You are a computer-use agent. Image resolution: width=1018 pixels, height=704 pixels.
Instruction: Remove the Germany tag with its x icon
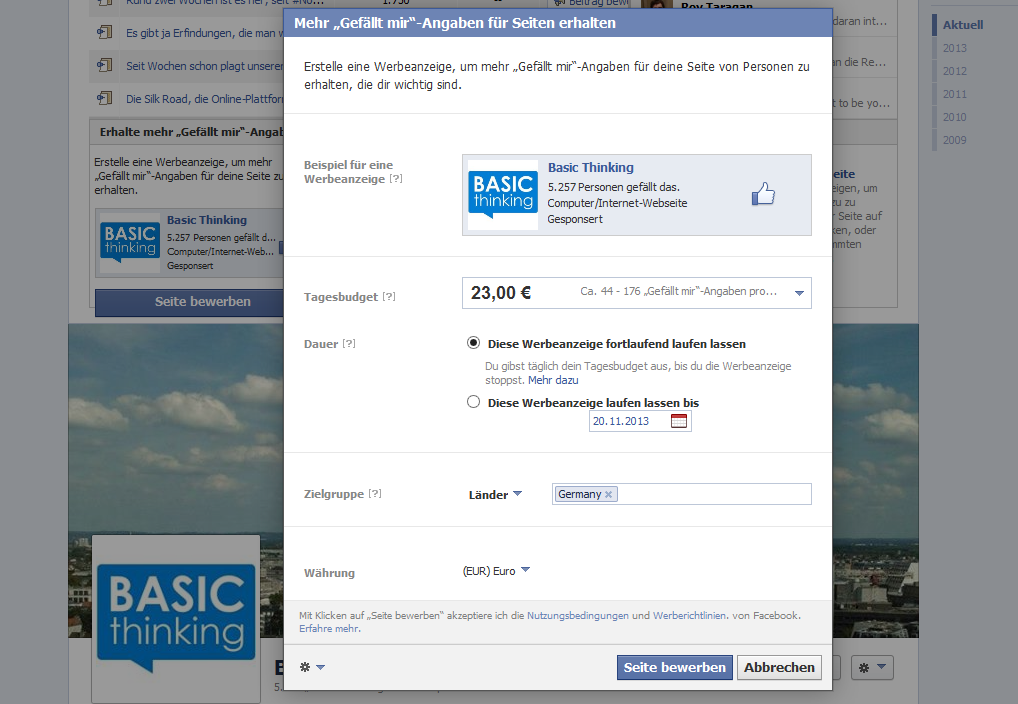608,494
